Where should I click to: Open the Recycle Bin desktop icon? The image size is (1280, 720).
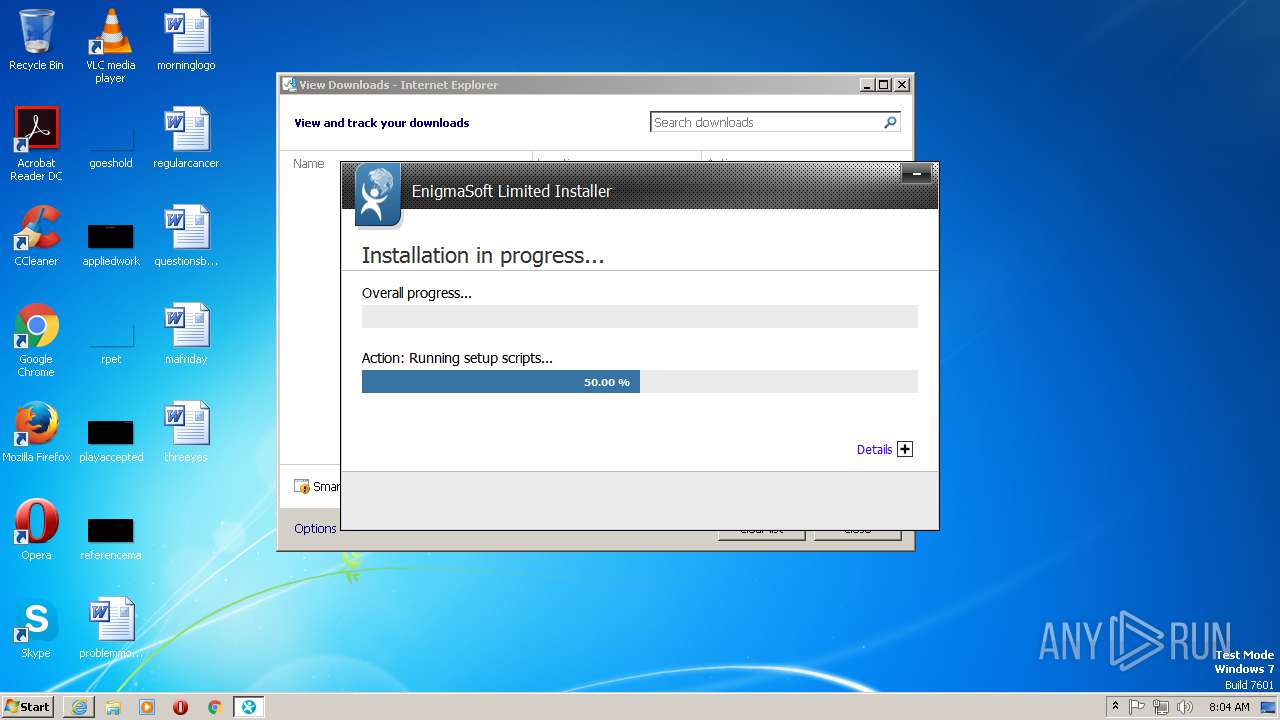pyautogui.click(x=36, y=40)
